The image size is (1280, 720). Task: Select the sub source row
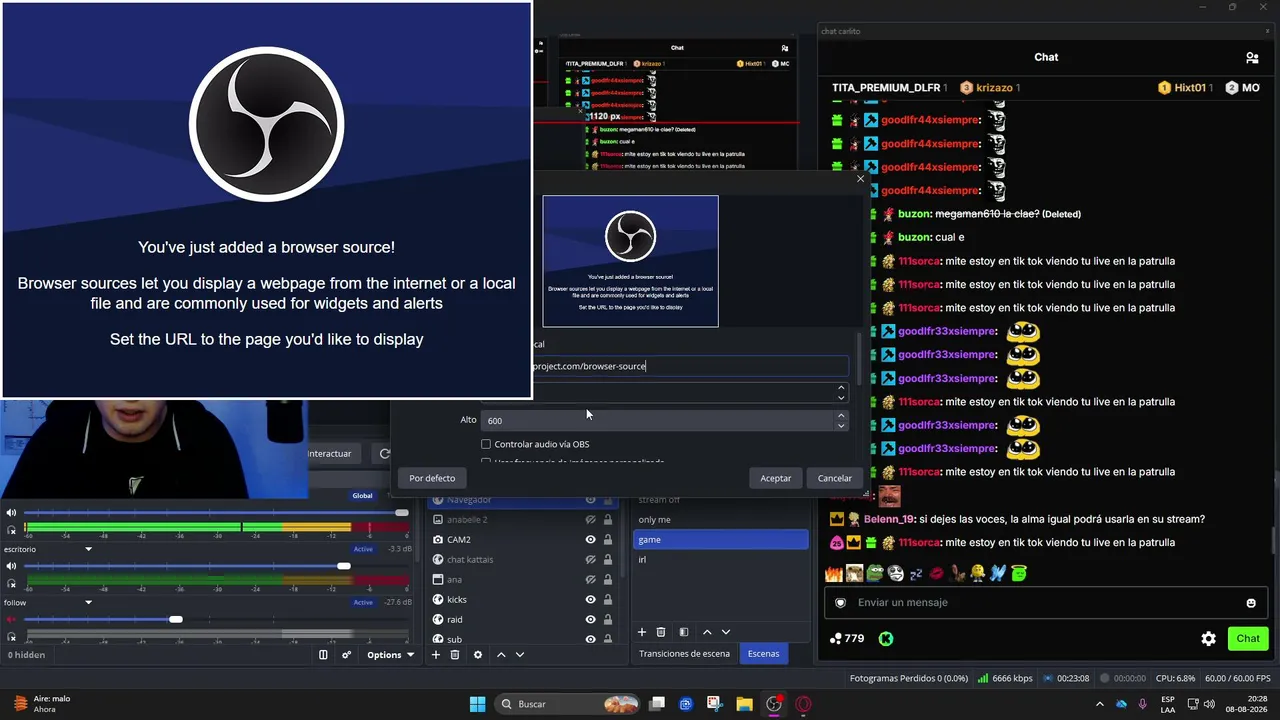click(521, 638)
